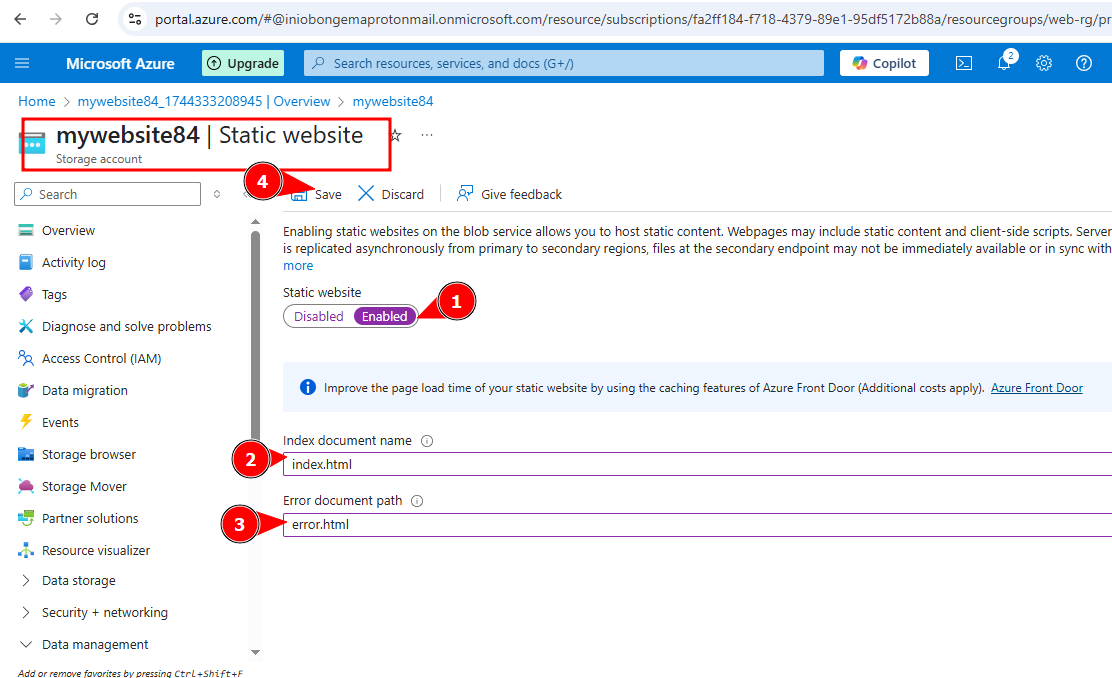Reload the page with refresh icon
The width and height of the screenshot is (1112, 678).
pos(92,19)
